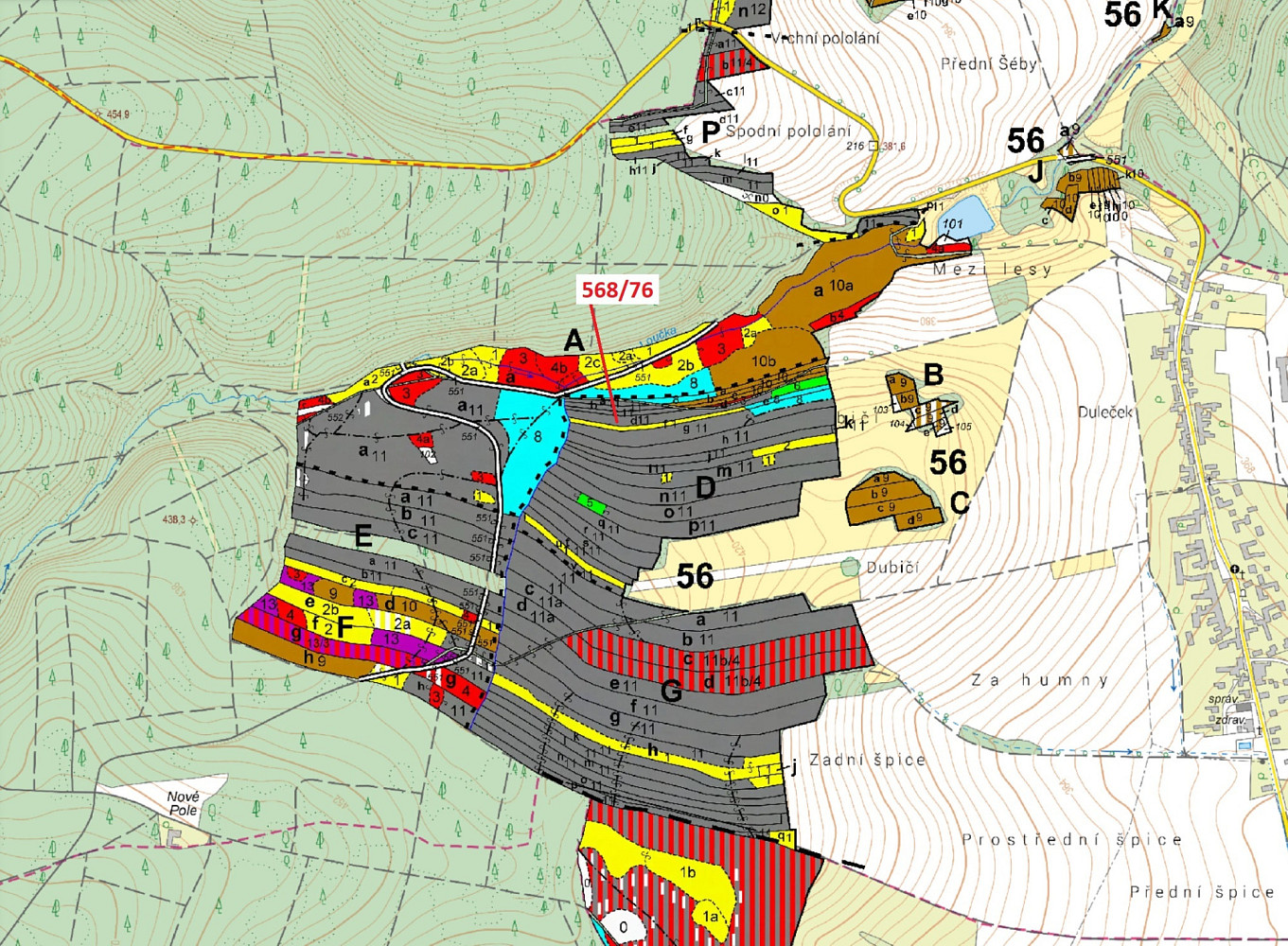Select the Za humny field label

tap(1039, 680)
